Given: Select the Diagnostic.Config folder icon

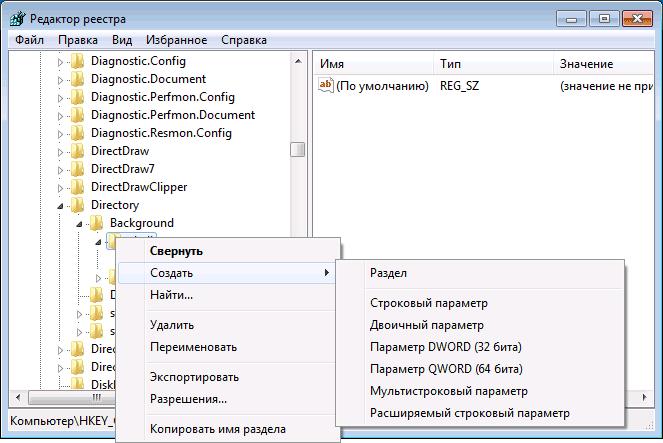Looking at the screenshot, I should [x=77, y=61].
